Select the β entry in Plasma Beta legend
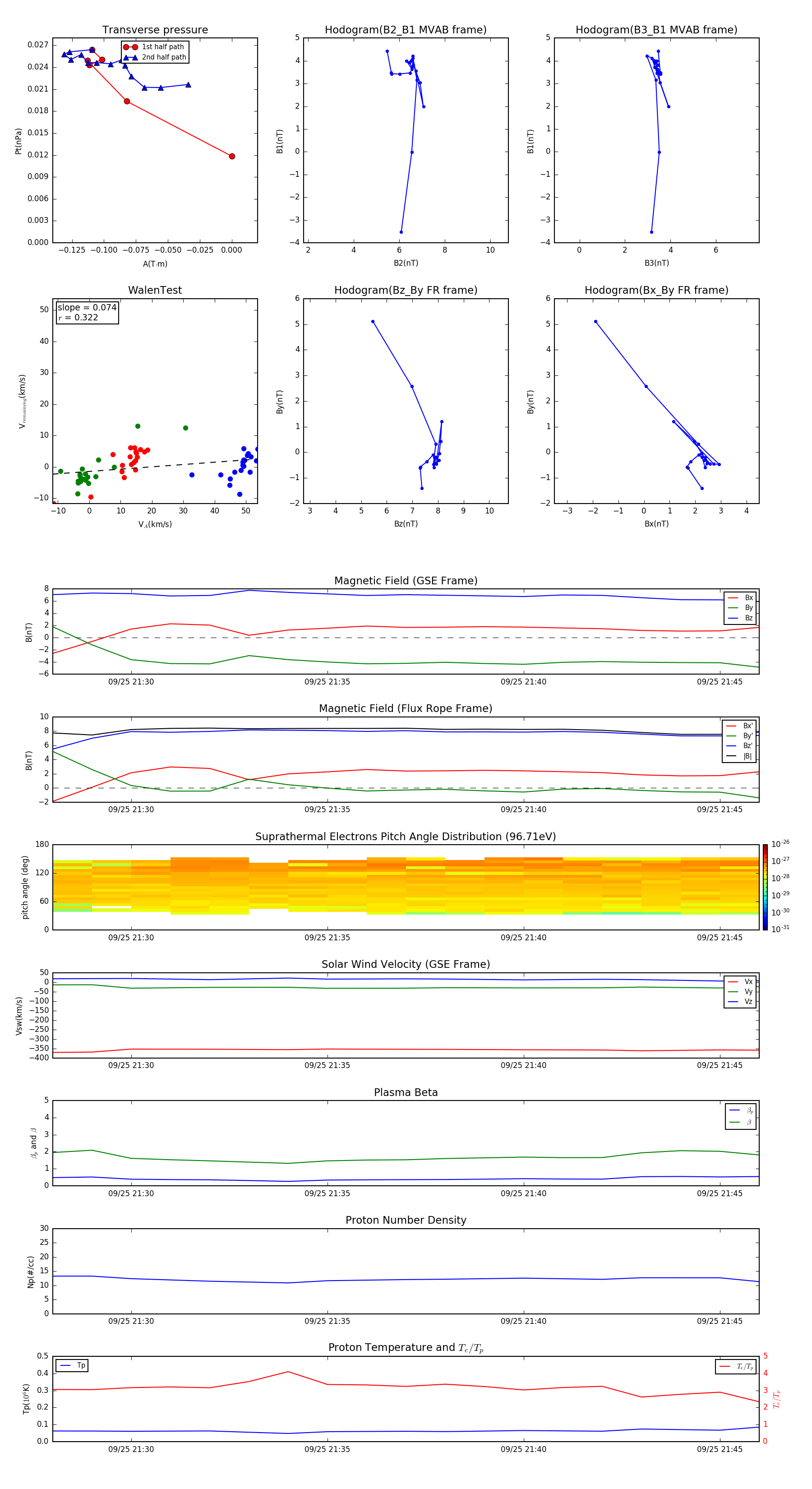The width and height of the screenshot is (812, 1489). [741, 1122]
